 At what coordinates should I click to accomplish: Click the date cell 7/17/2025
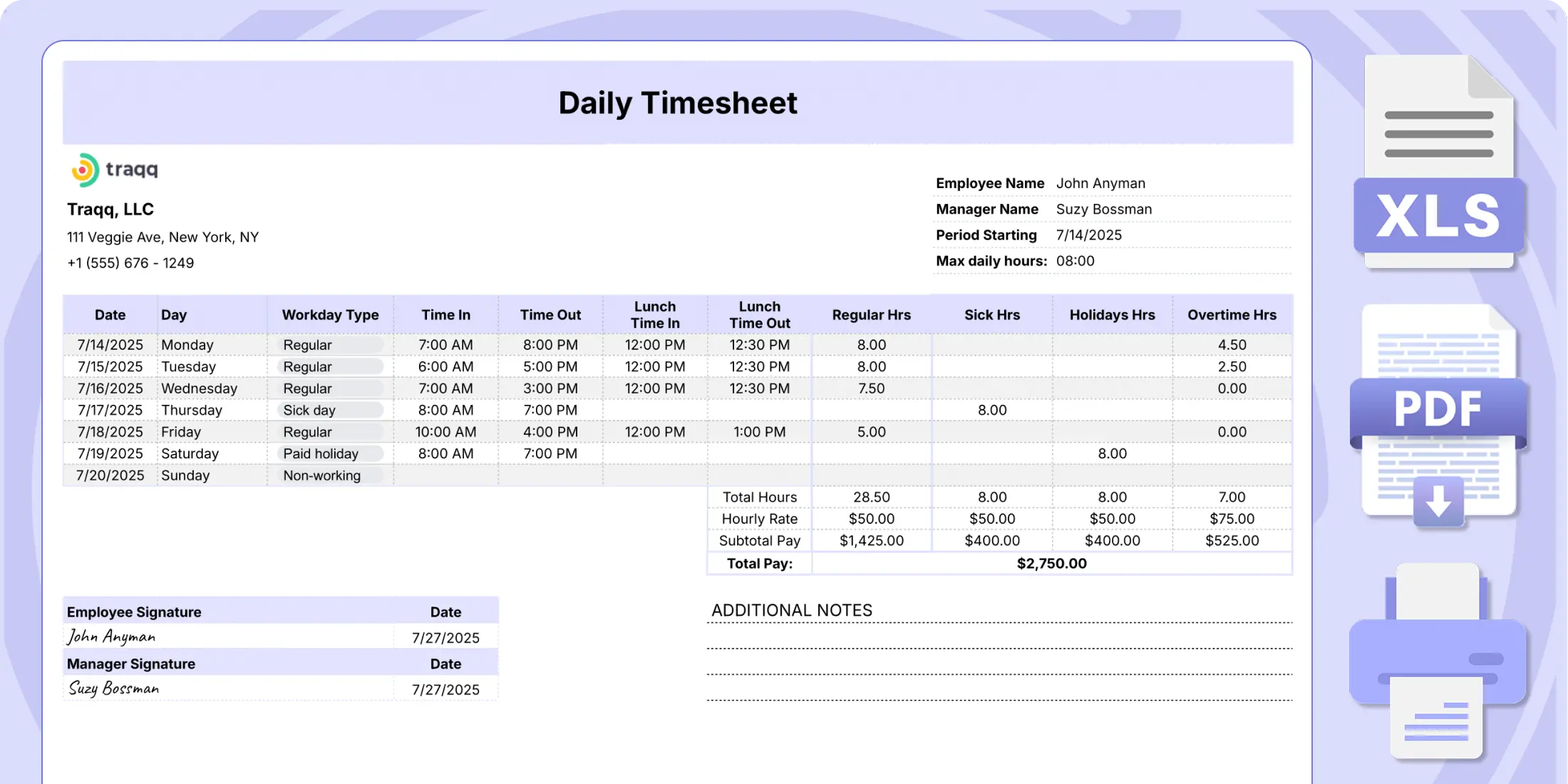pyautogui.click(x=110, y=410)
